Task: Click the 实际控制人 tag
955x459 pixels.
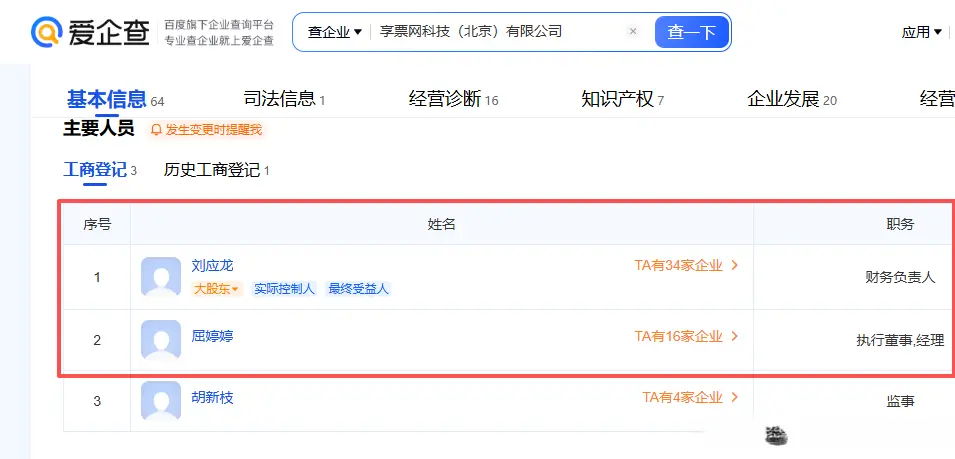Action: pos(284,289)
